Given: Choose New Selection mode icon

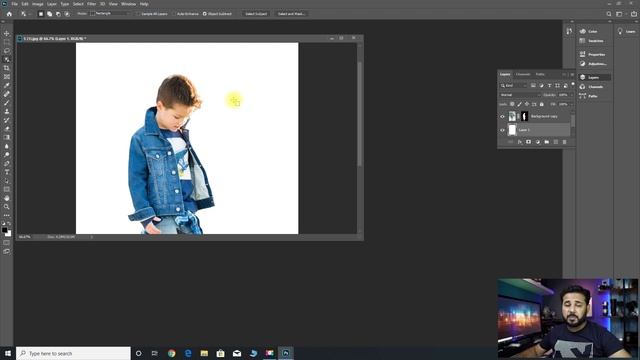Looking at the screenshot, I should coord(41,14).
